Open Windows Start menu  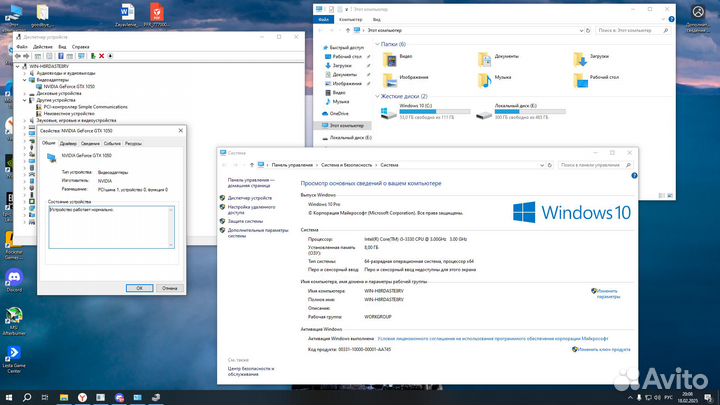coord(9,397)
